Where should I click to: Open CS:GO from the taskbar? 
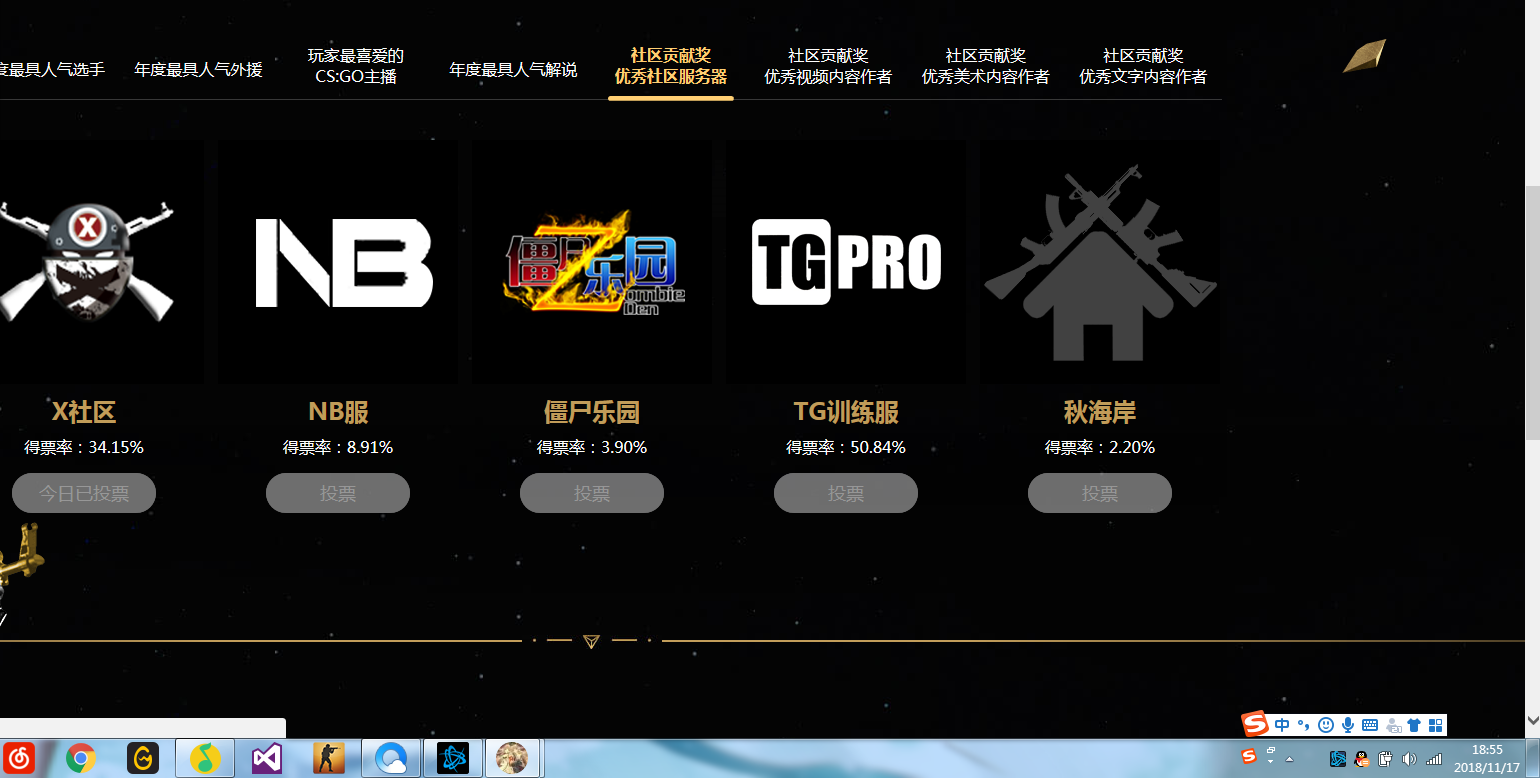pyautogui.click(x=328, y=759)
